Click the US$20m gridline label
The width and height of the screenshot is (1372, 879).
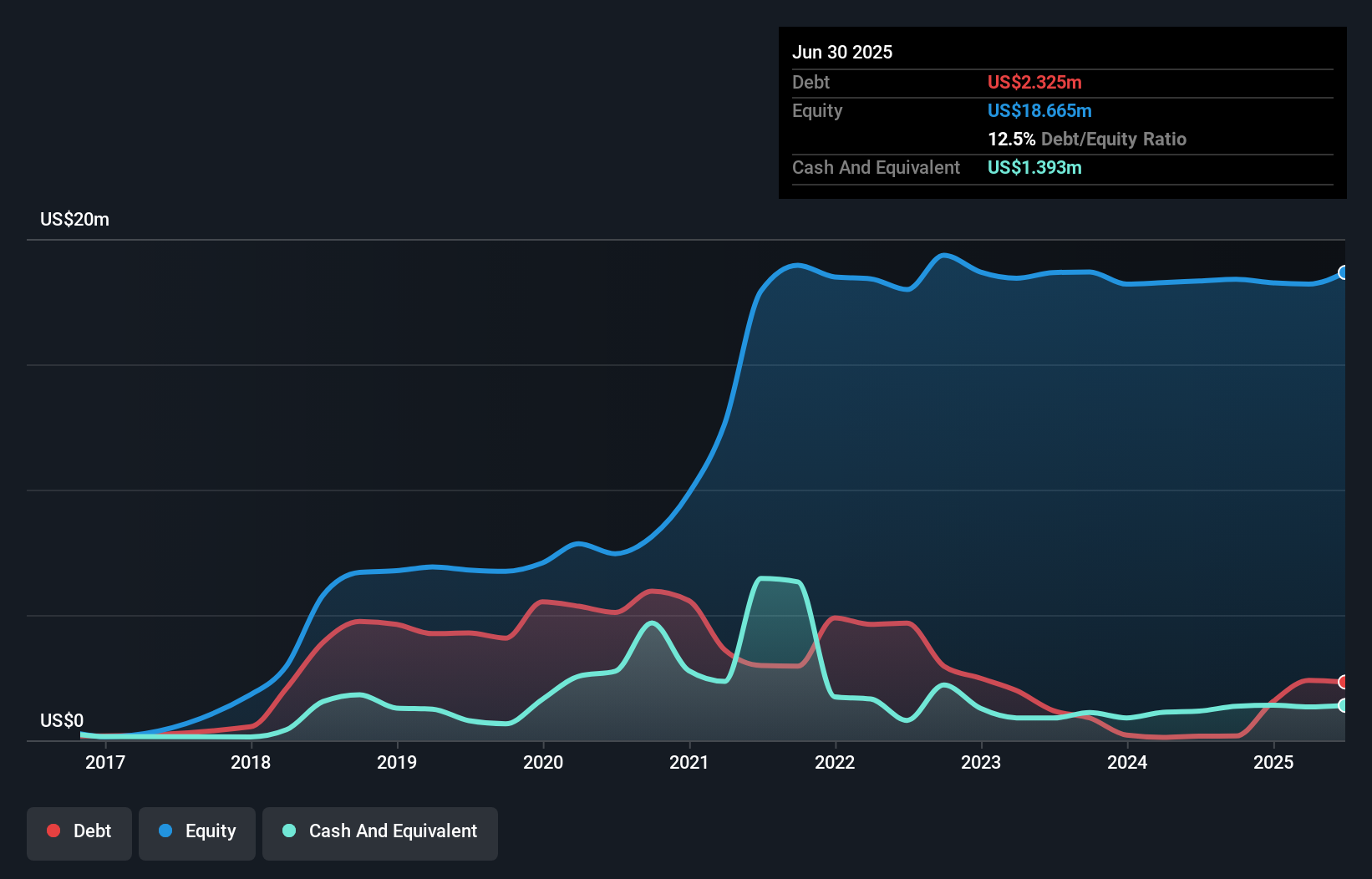74,219
